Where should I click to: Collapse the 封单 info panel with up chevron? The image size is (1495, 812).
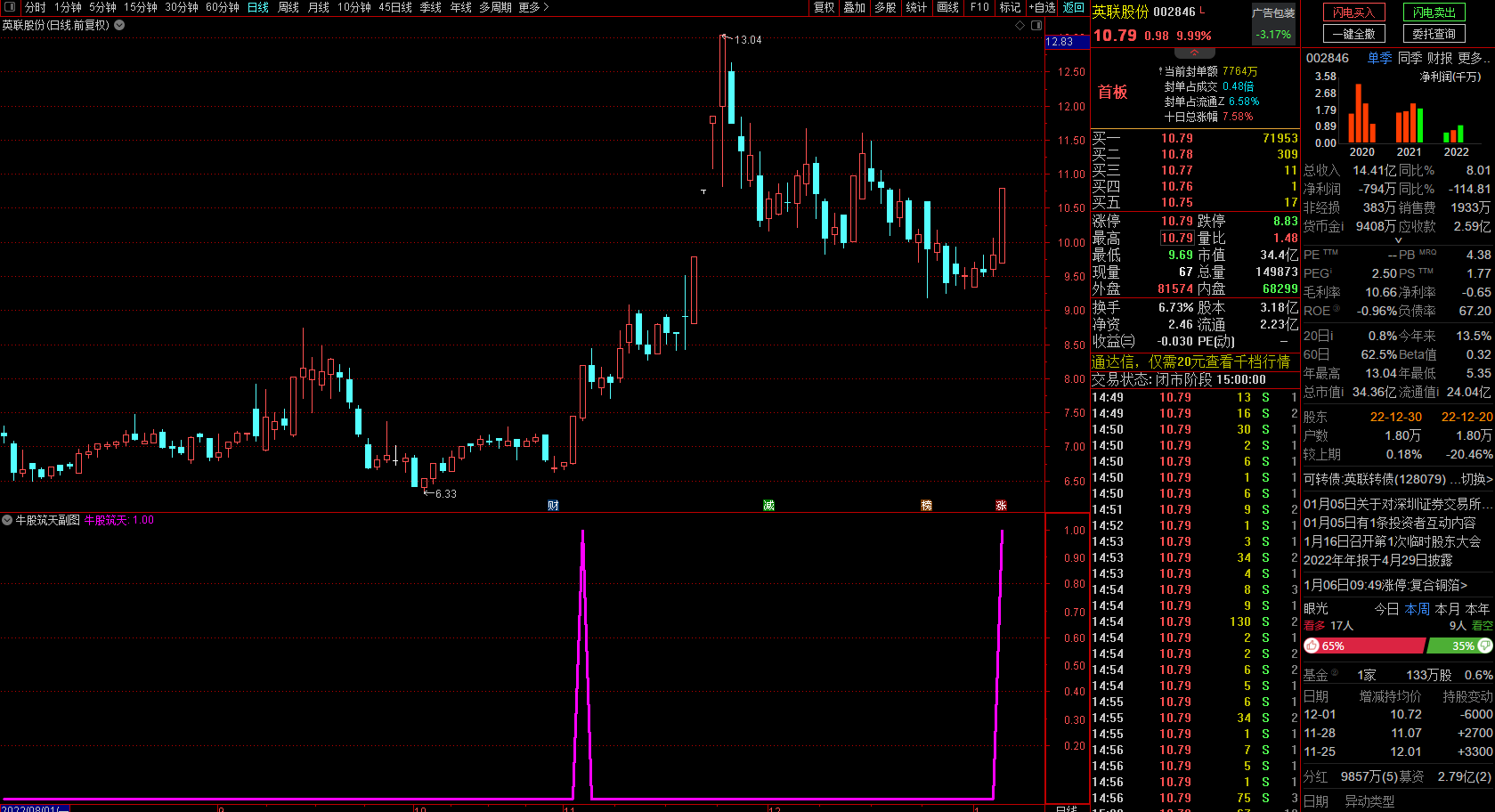point(1195,53)
